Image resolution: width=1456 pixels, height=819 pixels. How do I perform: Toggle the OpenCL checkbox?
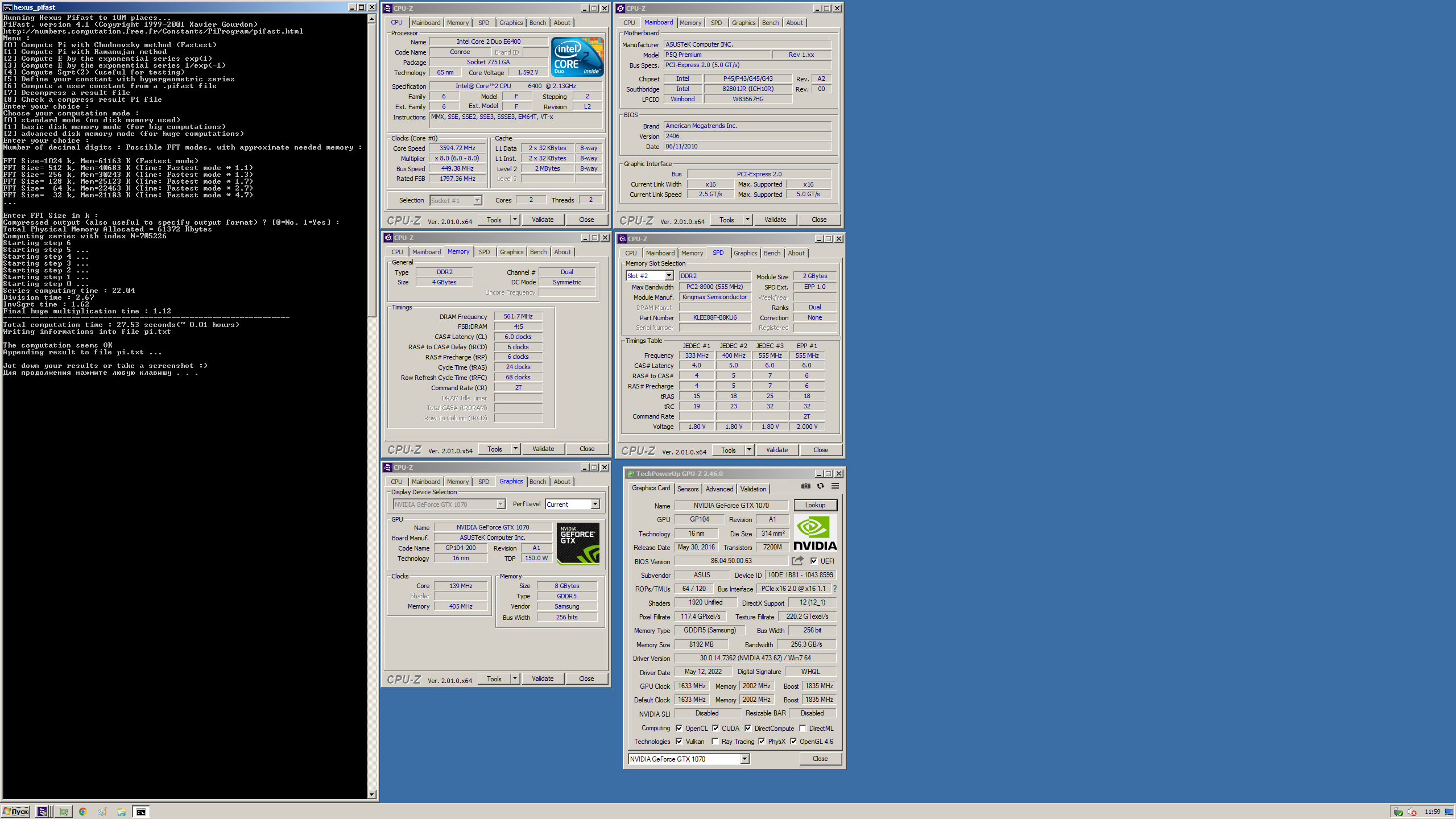point(679,728)
